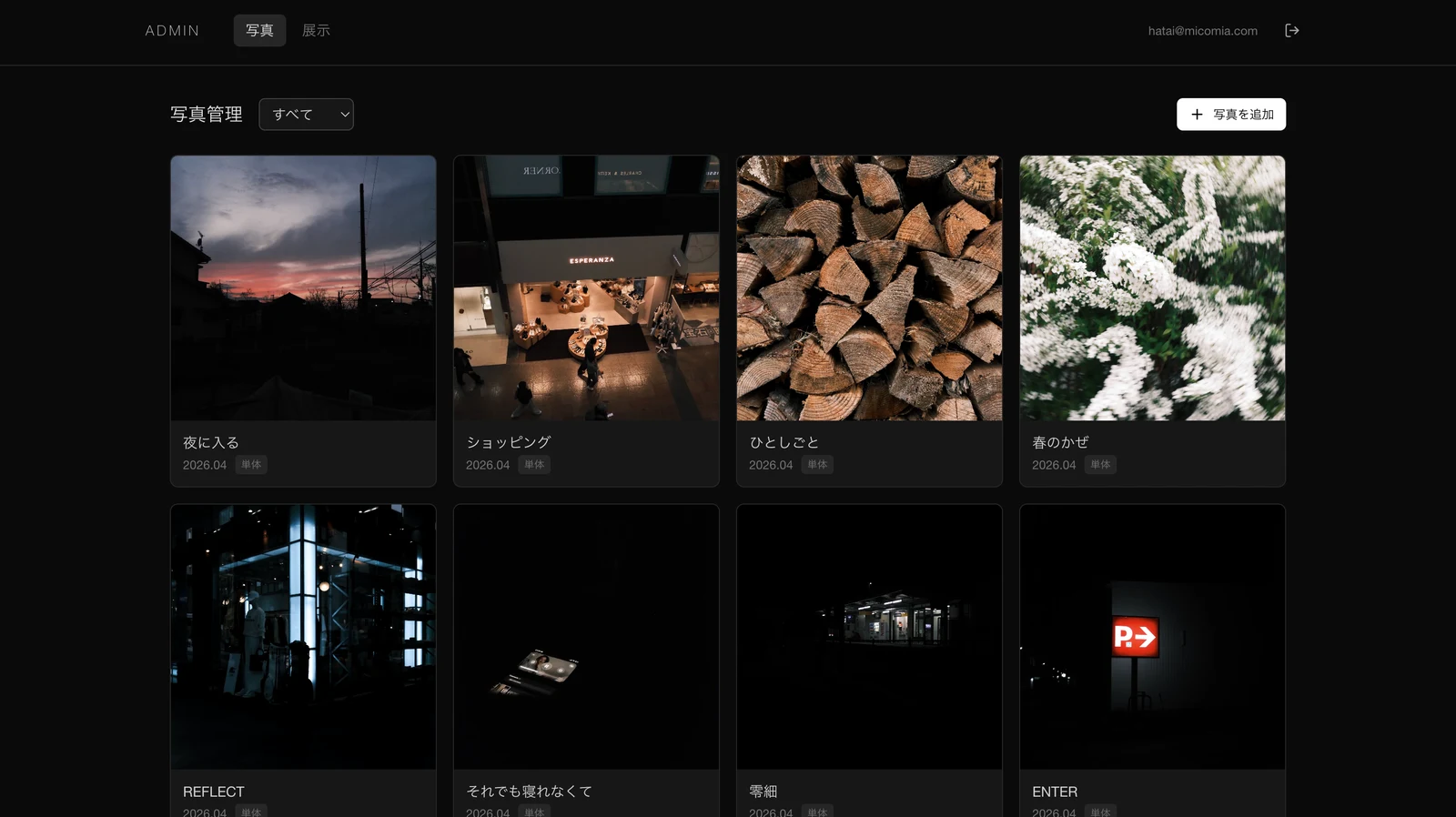Click the logout icon beside the email
The width and height of the screenshot is (1456, 817).
(1291, 31)
